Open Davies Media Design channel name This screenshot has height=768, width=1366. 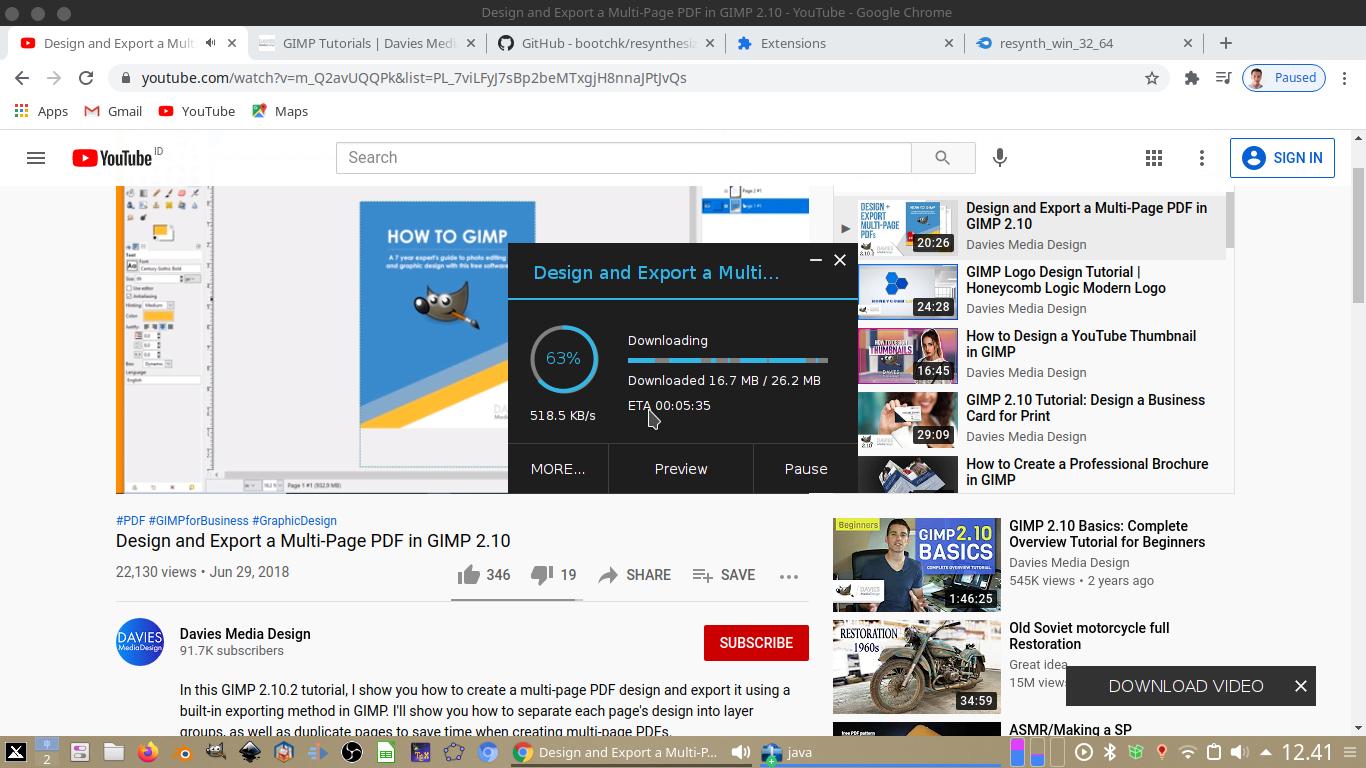point(245,634)
